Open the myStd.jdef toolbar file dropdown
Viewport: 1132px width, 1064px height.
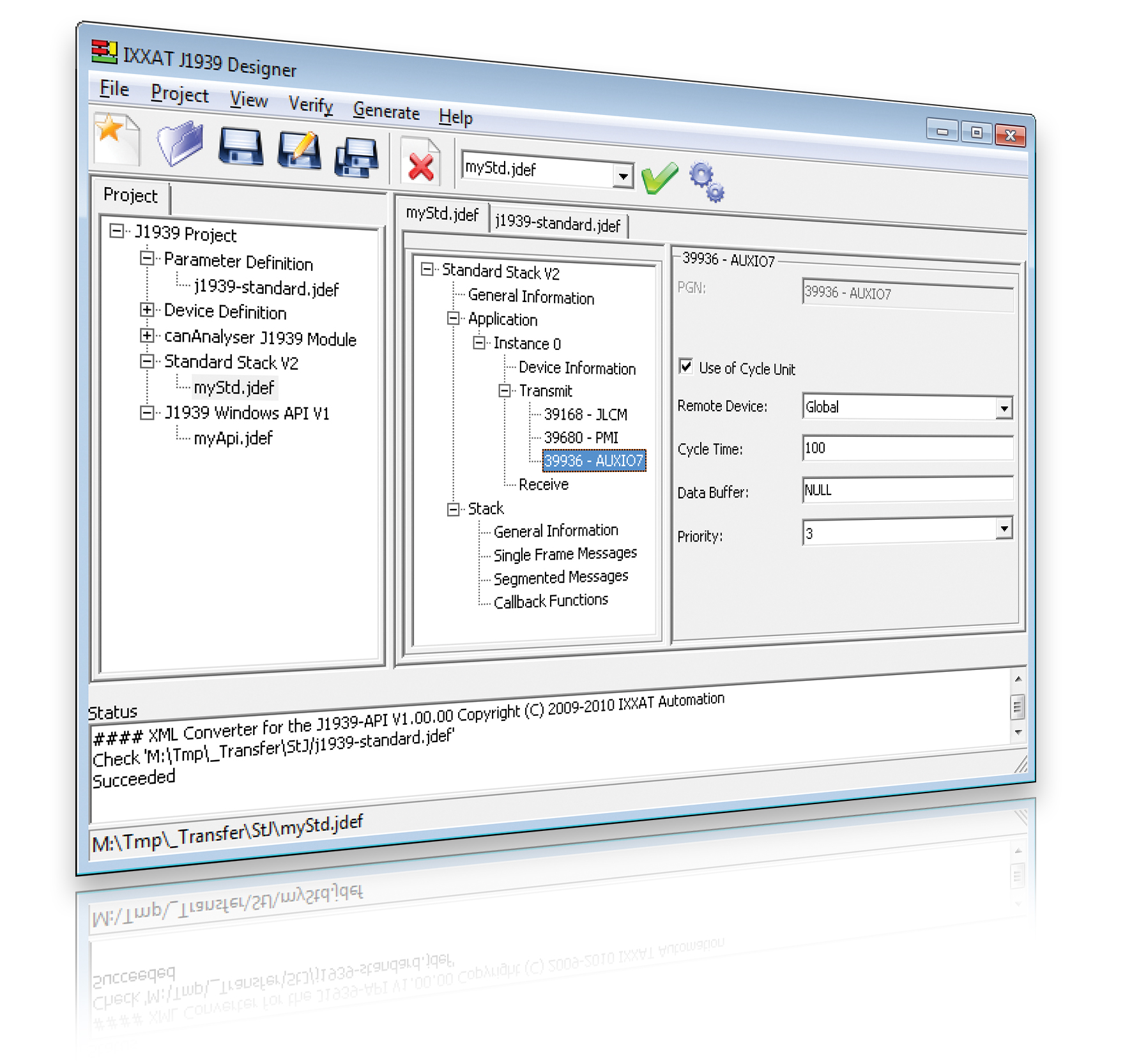(622, 176)
